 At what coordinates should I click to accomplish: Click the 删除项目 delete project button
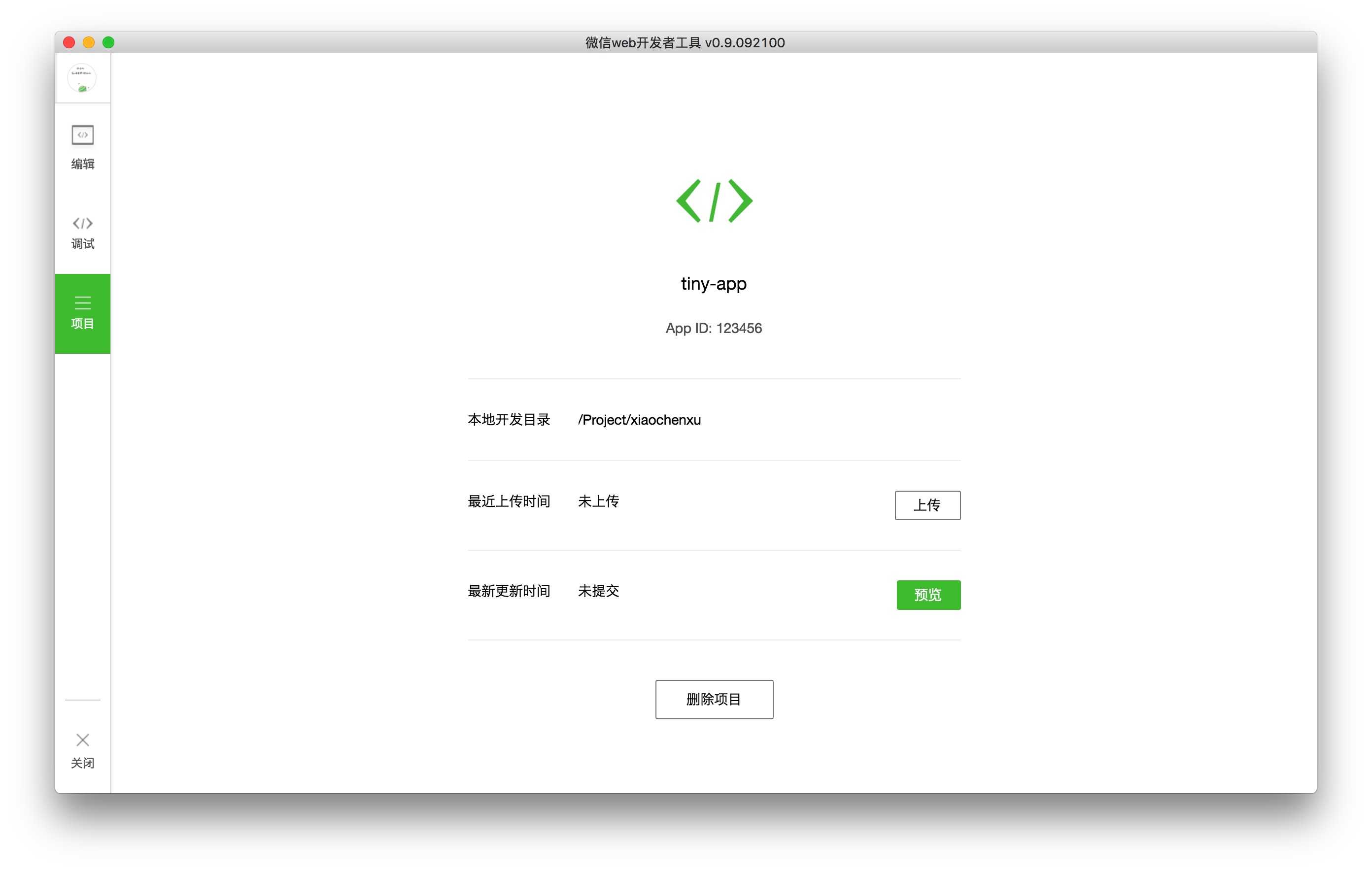[x=714, y=699]
